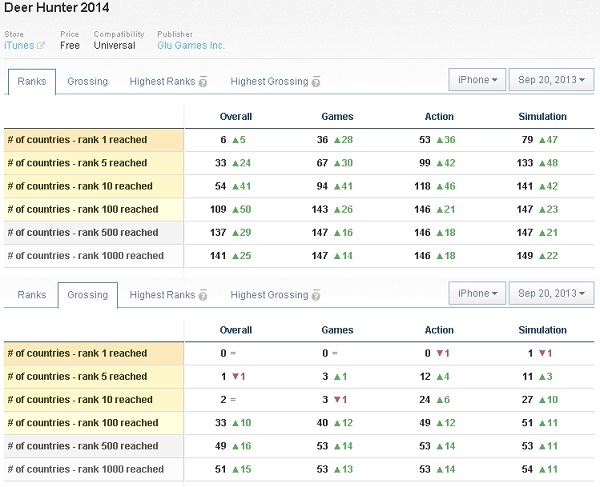Click the Simulation column header in Grossing table
600x487 pixels.
[x=542, y=330]
